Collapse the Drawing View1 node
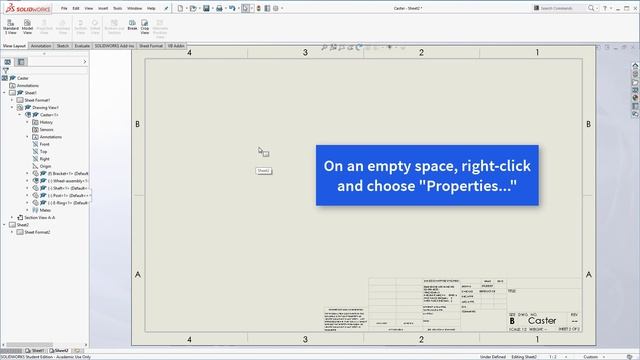 coord(12,108)
